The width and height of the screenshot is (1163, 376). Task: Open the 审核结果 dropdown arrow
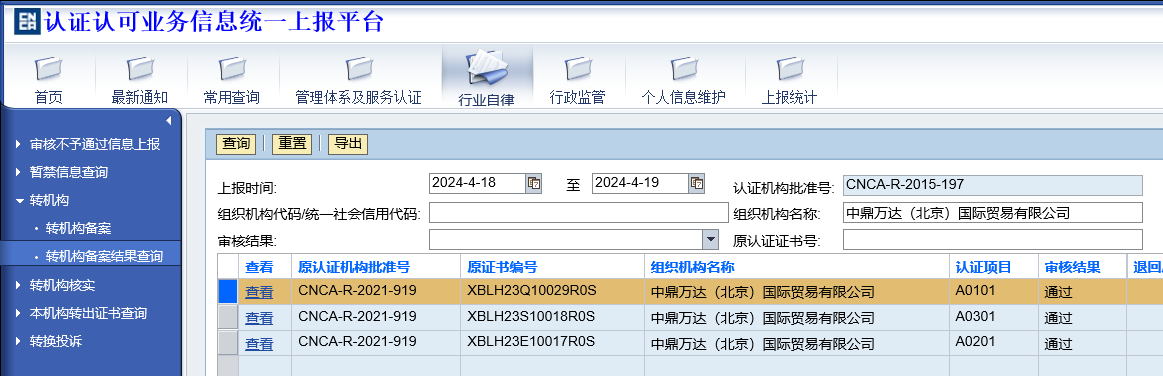tap(711, 240)
